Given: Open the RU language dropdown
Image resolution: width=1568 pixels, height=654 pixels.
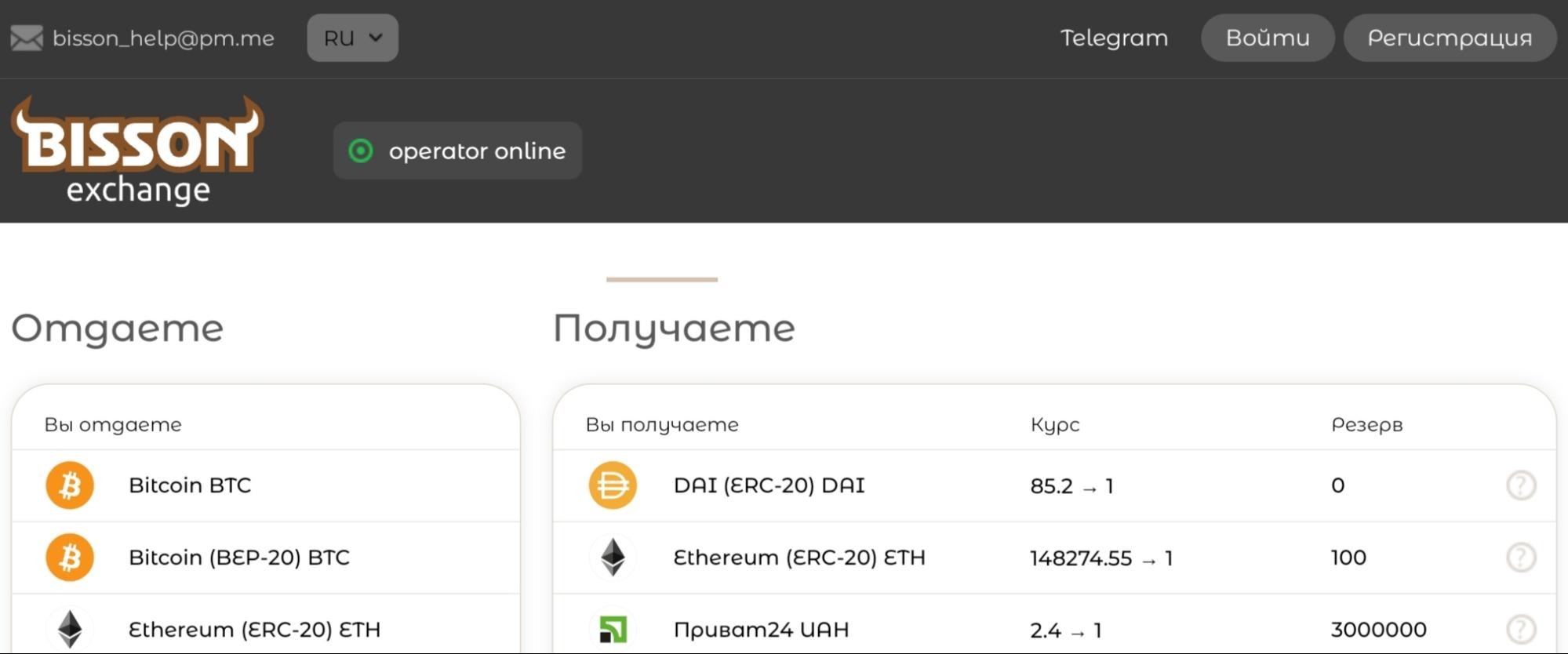Looking at the screenshot, I should point(352,38).
